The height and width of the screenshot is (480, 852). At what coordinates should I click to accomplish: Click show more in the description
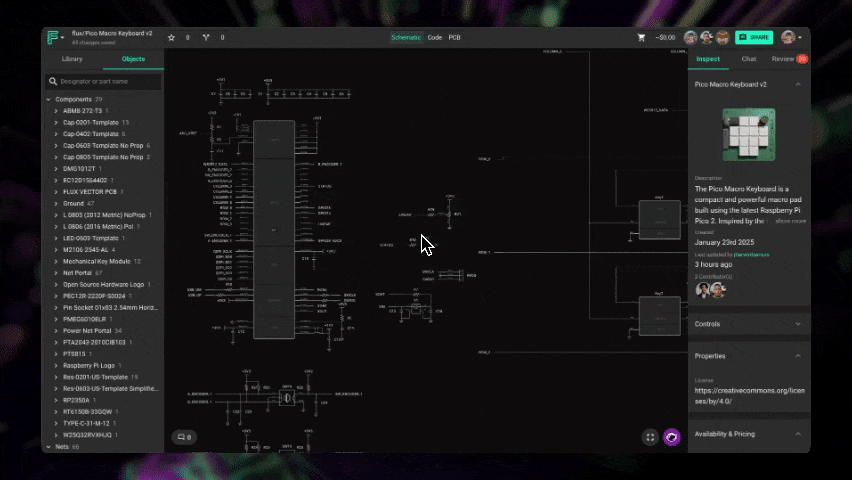pyautogui.click(x=791, y=221)
